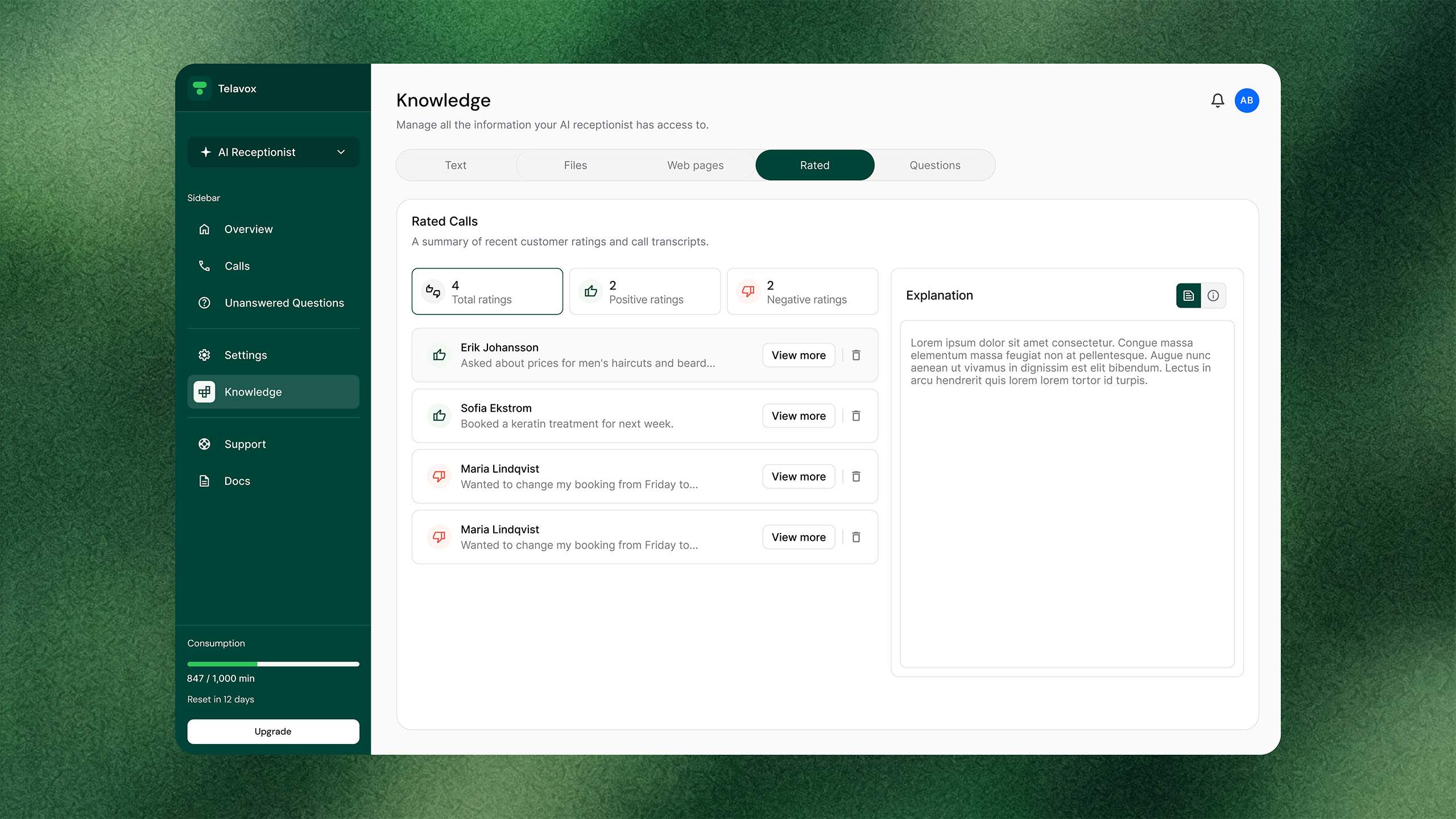Go to Unanswered Questions page
Screen dimensions: 1456x819
coord(284,303)
